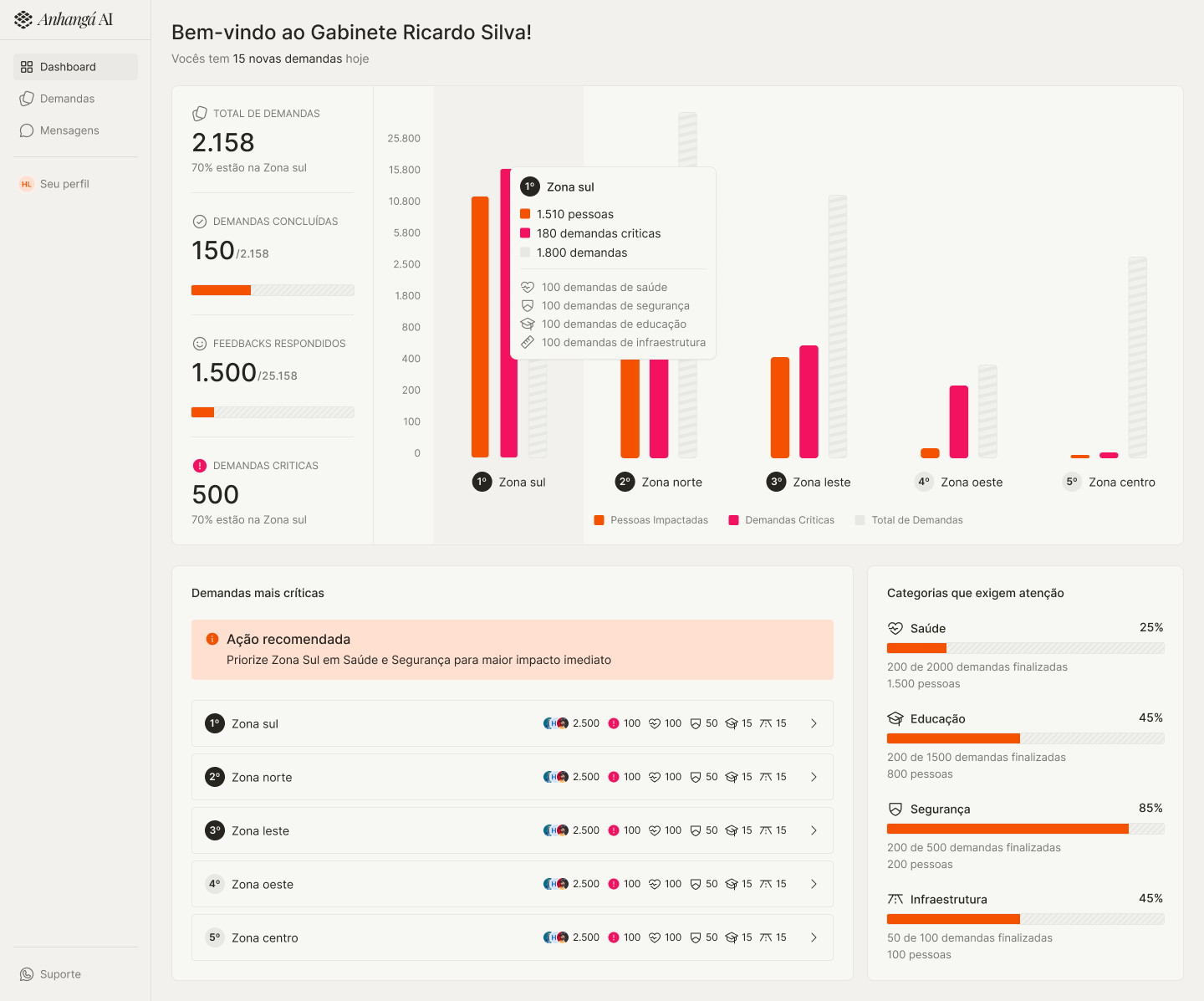
Task: Click the Segurança category progress bar
Action: 1025,829
